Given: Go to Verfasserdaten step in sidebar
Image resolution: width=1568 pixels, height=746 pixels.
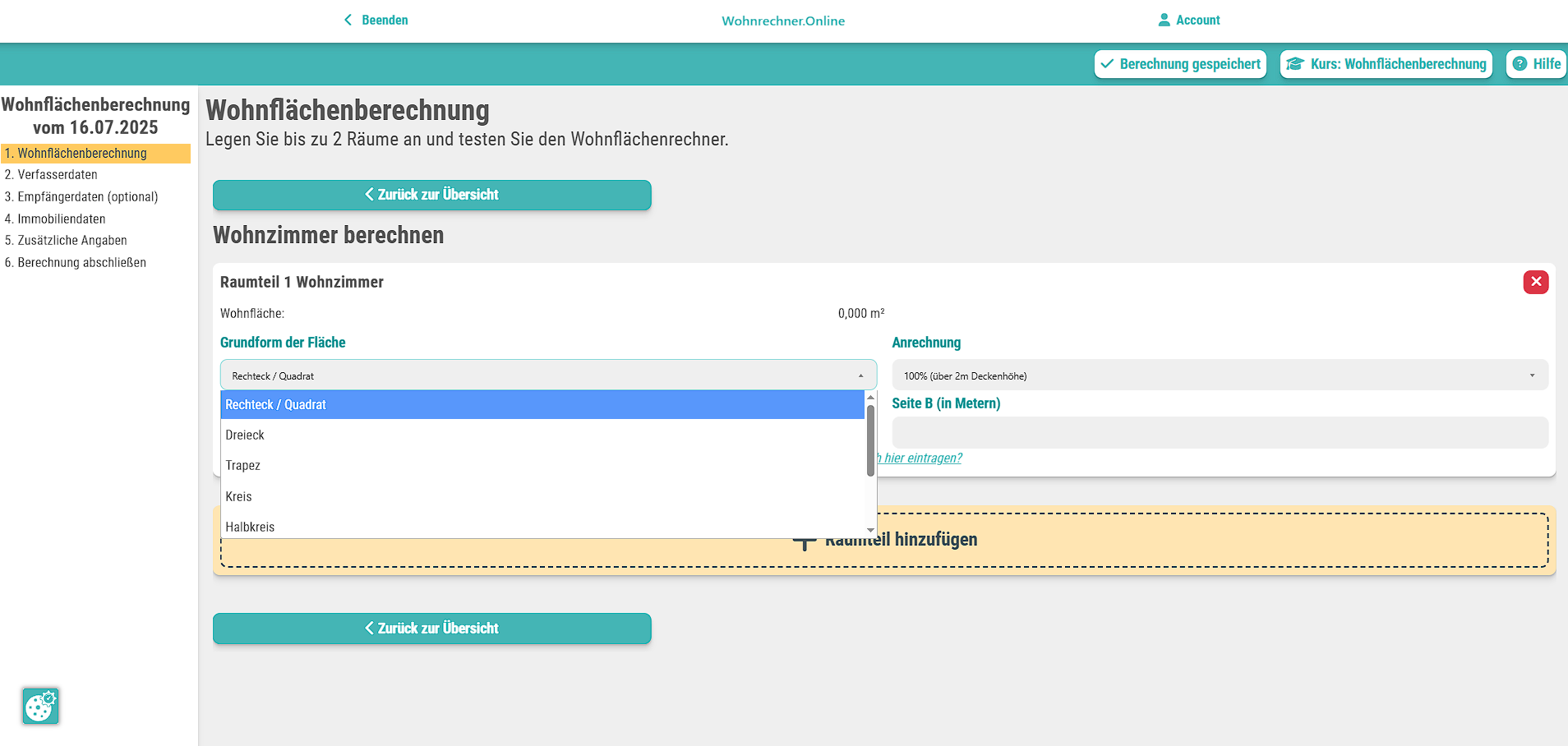Looking at the screenshot, I should (x=58, y=175).
